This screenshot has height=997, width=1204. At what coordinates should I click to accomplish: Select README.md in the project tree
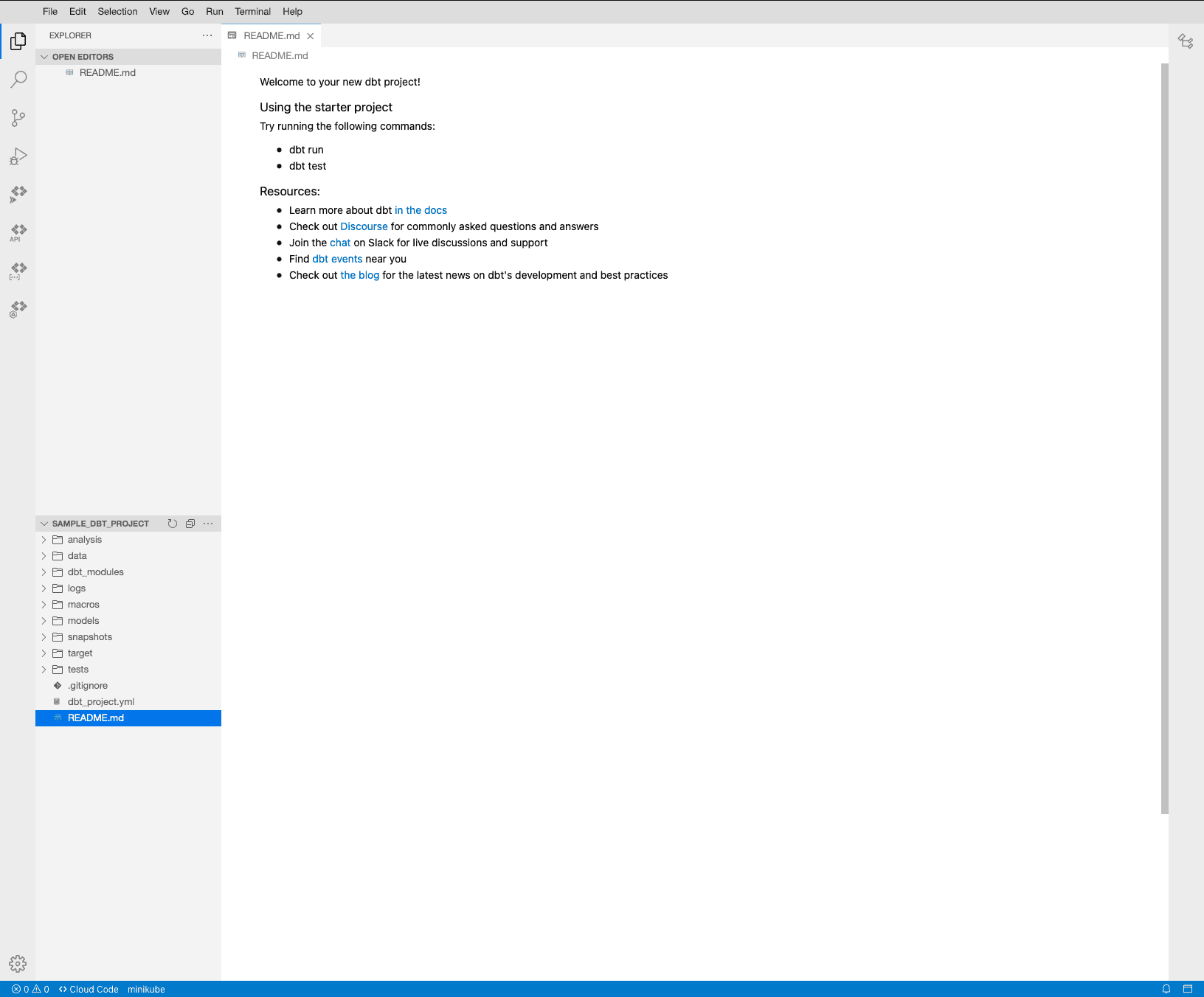pyautogui.click(x=128, y=718)
